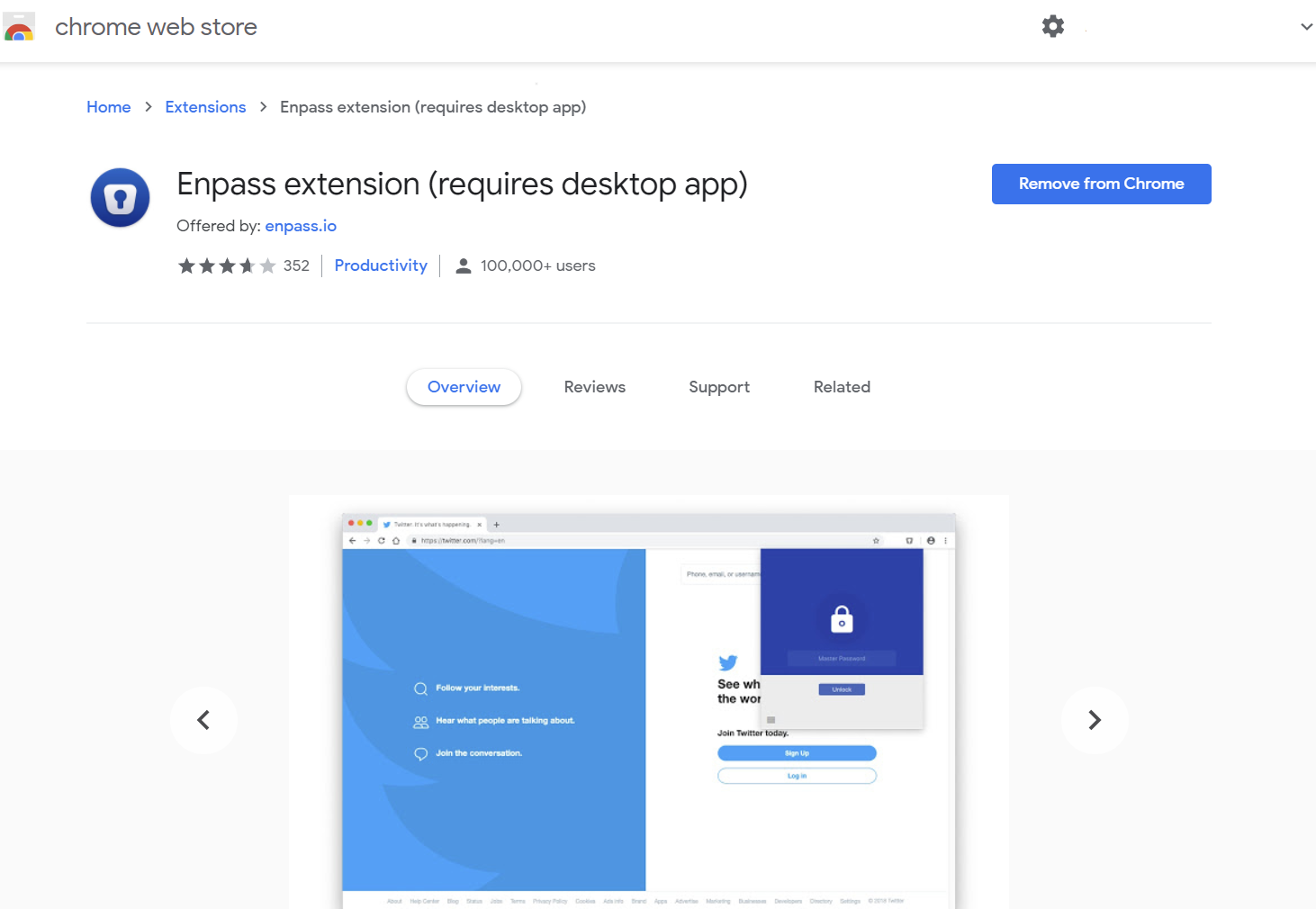
Task: Click the 'chrome web store' title text
Action: coord(156,27)
